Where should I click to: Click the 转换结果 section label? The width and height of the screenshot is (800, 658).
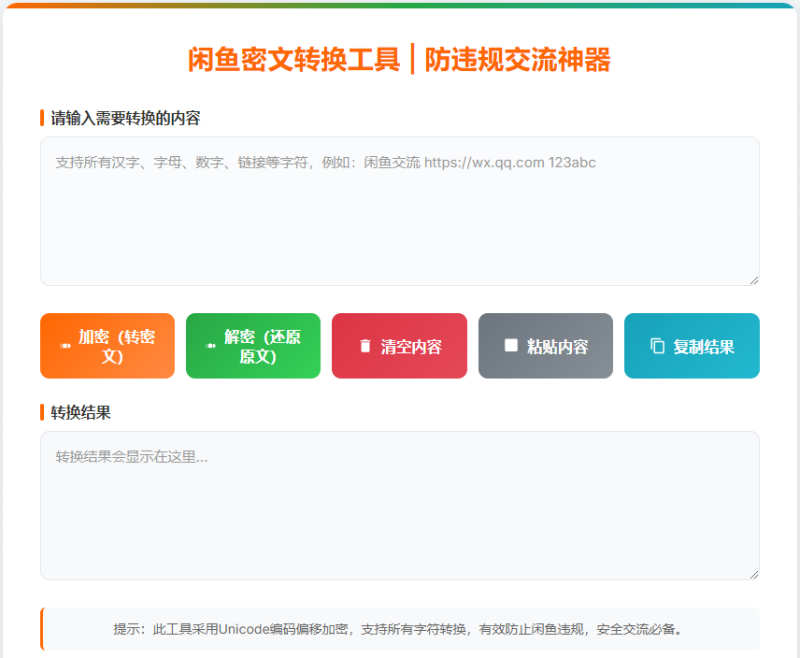tap(75, 411)
